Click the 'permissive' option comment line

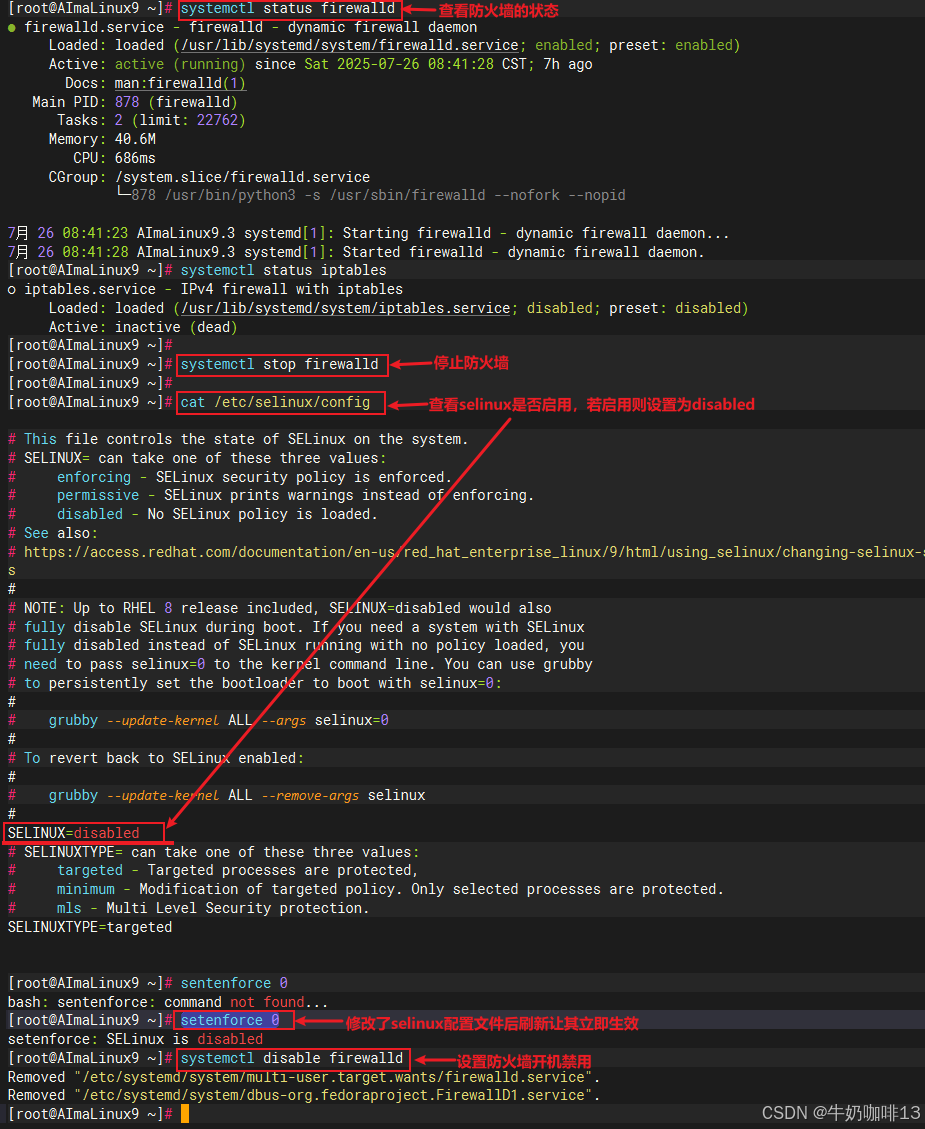coord(271,495)
